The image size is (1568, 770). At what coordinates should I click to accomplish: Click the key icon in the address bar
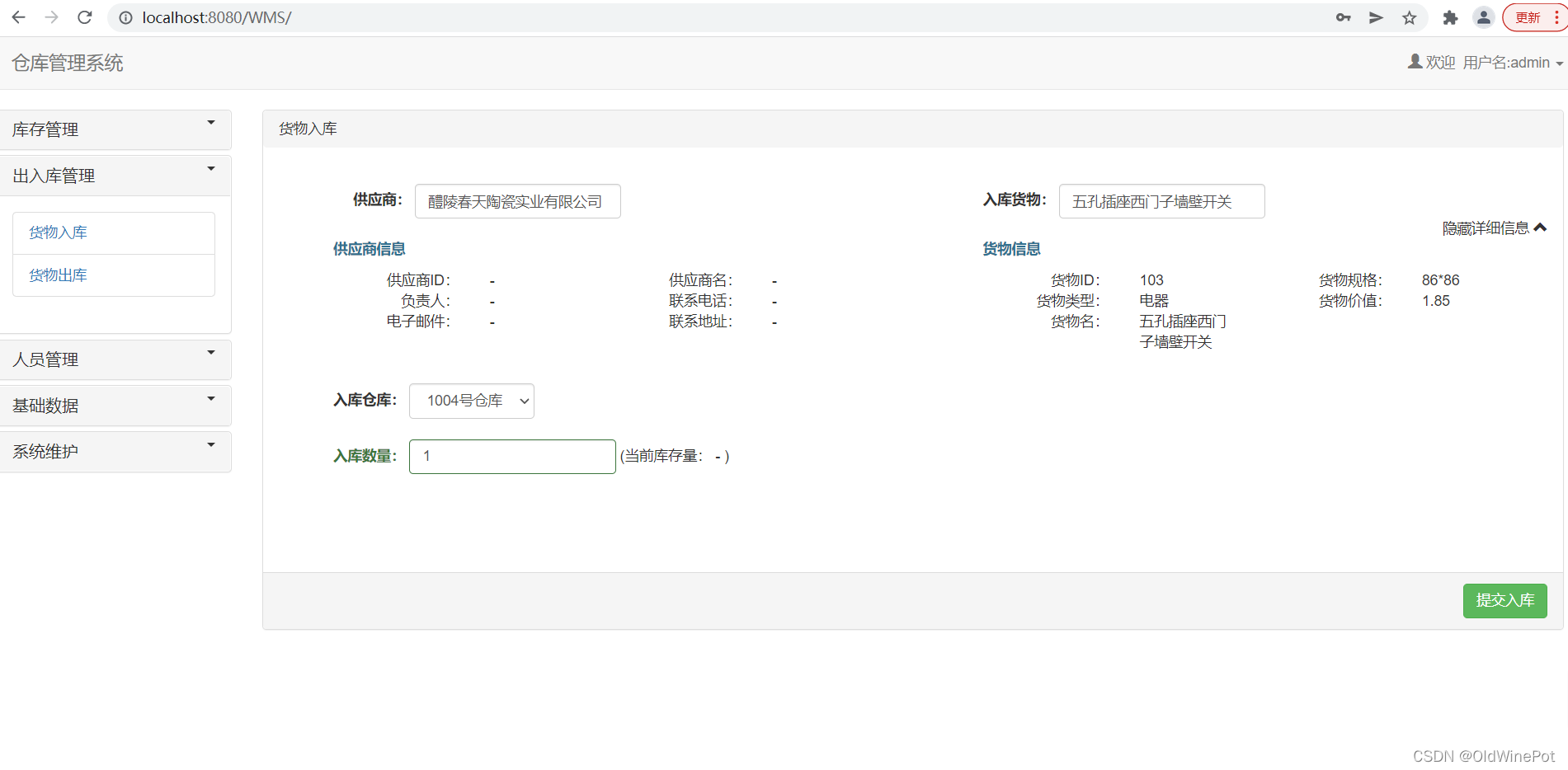pos(1342,17)
